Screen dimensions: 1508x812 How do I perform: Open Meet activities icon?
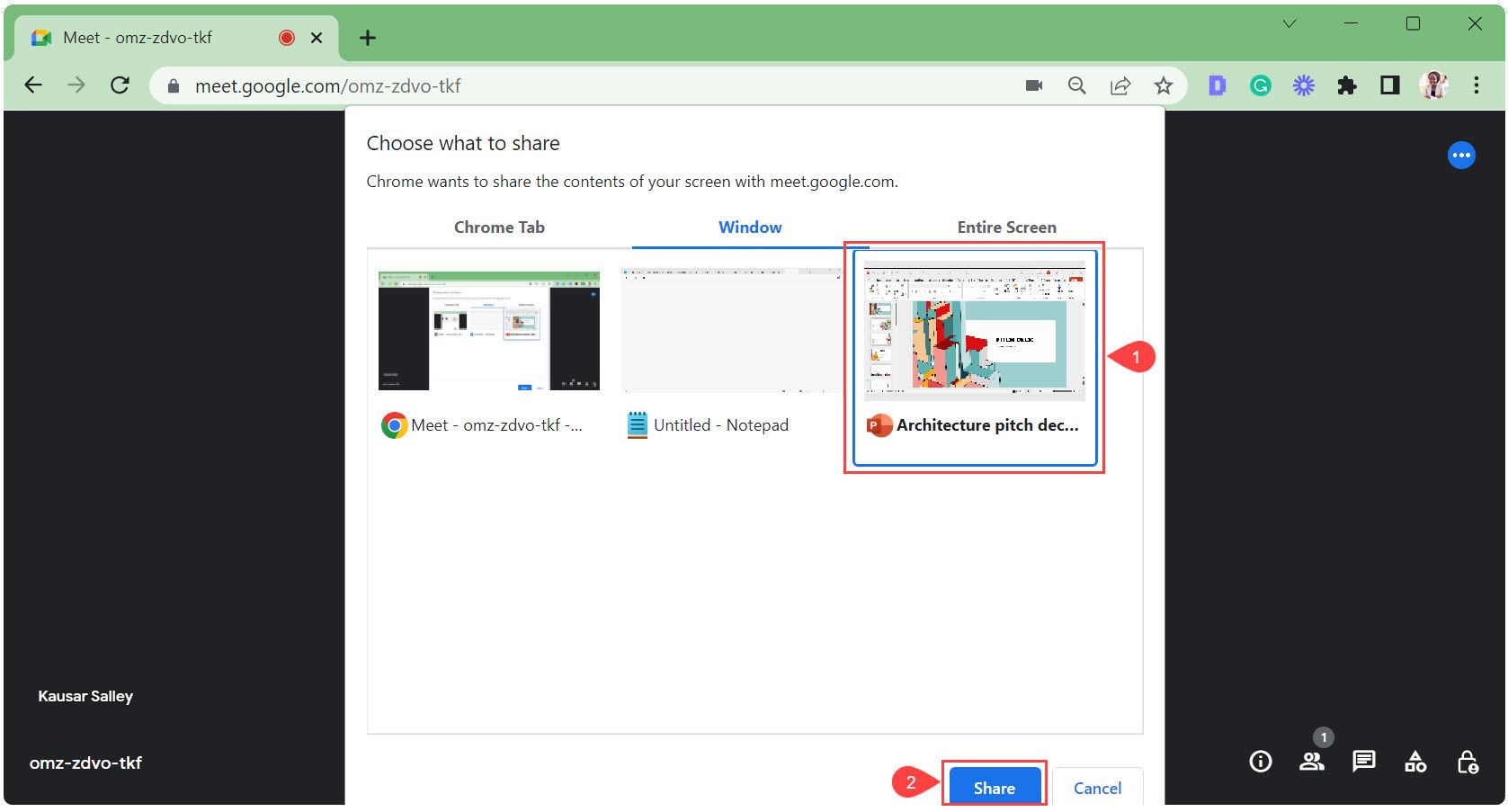point(1415,761)
